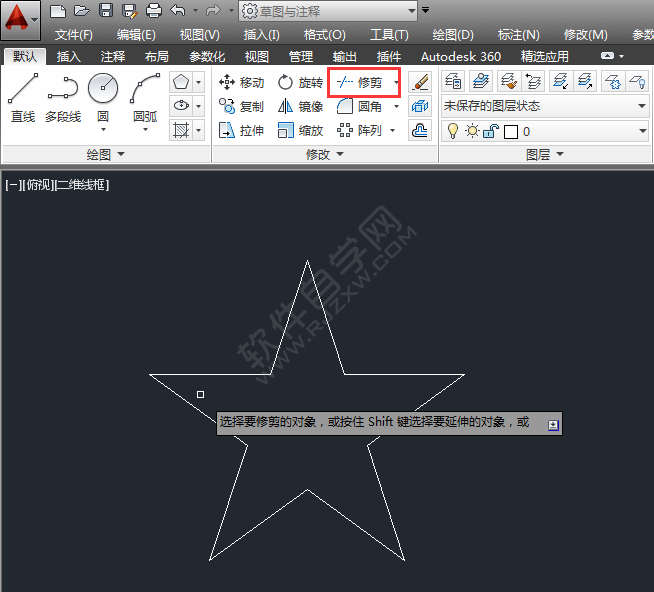Click the Polygon tool icon
This screenshot has width=654, height=592.
181,82
